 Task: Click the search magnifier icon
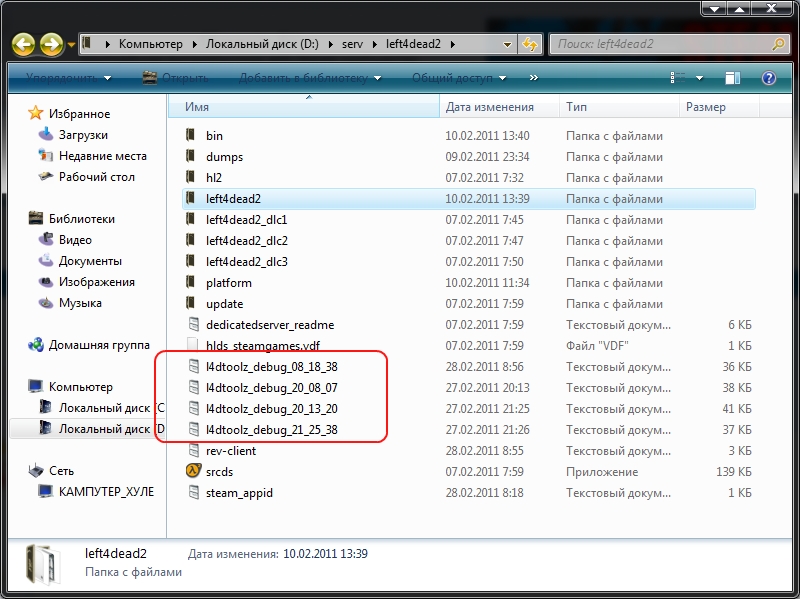coord(779,44)
